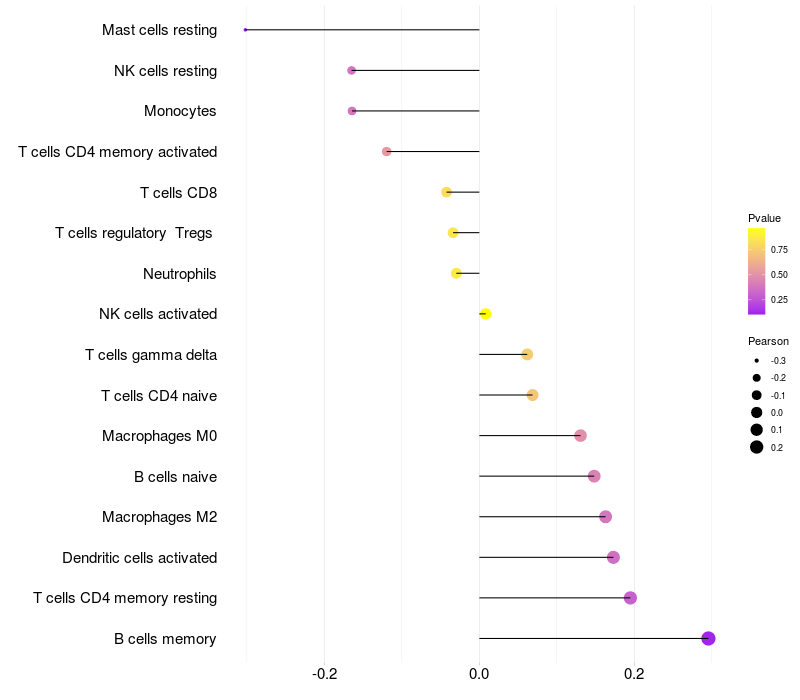Select the T cells CD8 yellow point
800x700 pixels.
446,192
